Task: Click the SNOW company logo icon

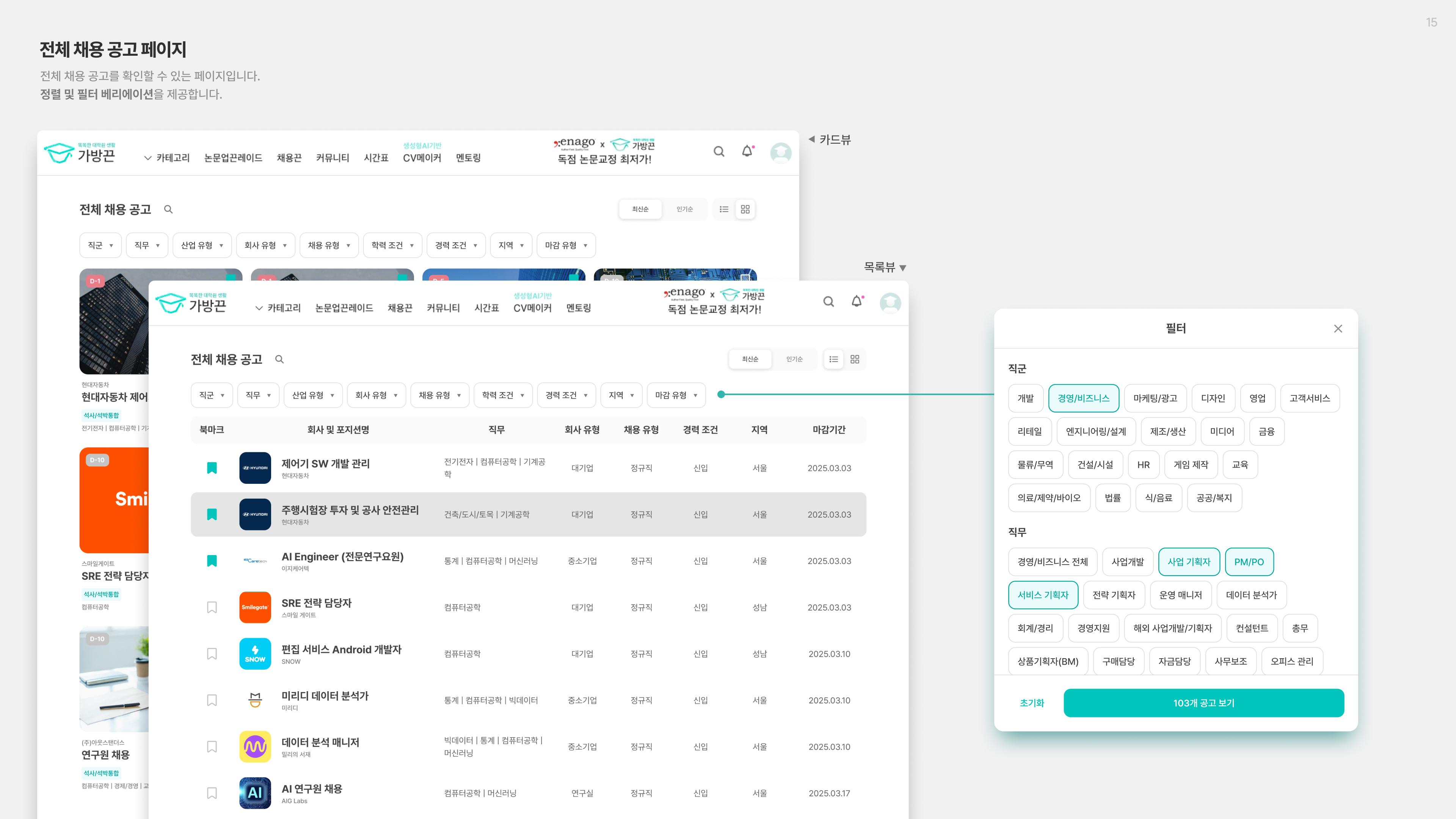Action: pos(255,654)
